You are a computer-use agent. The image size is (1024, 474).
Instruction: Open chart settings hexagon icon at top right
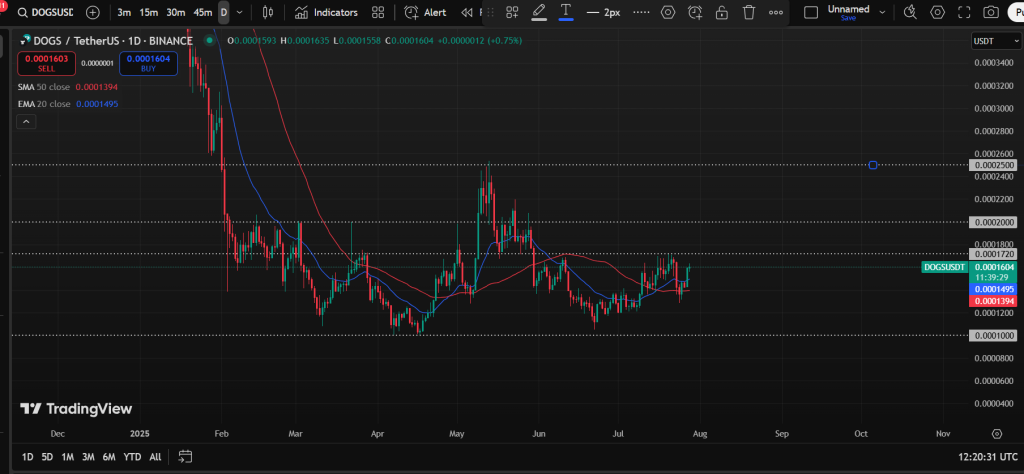click(938, 12)
